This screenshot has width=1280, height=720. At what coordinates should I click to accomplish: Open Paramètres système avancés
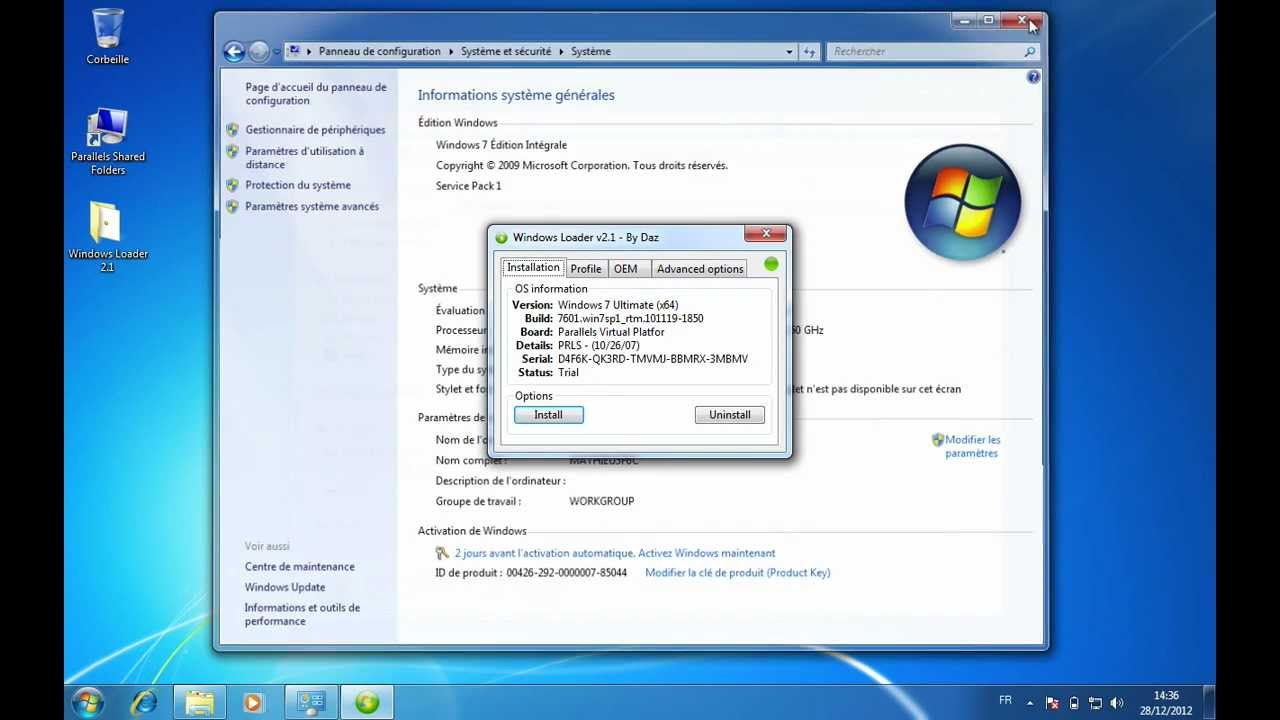(312, 207)
